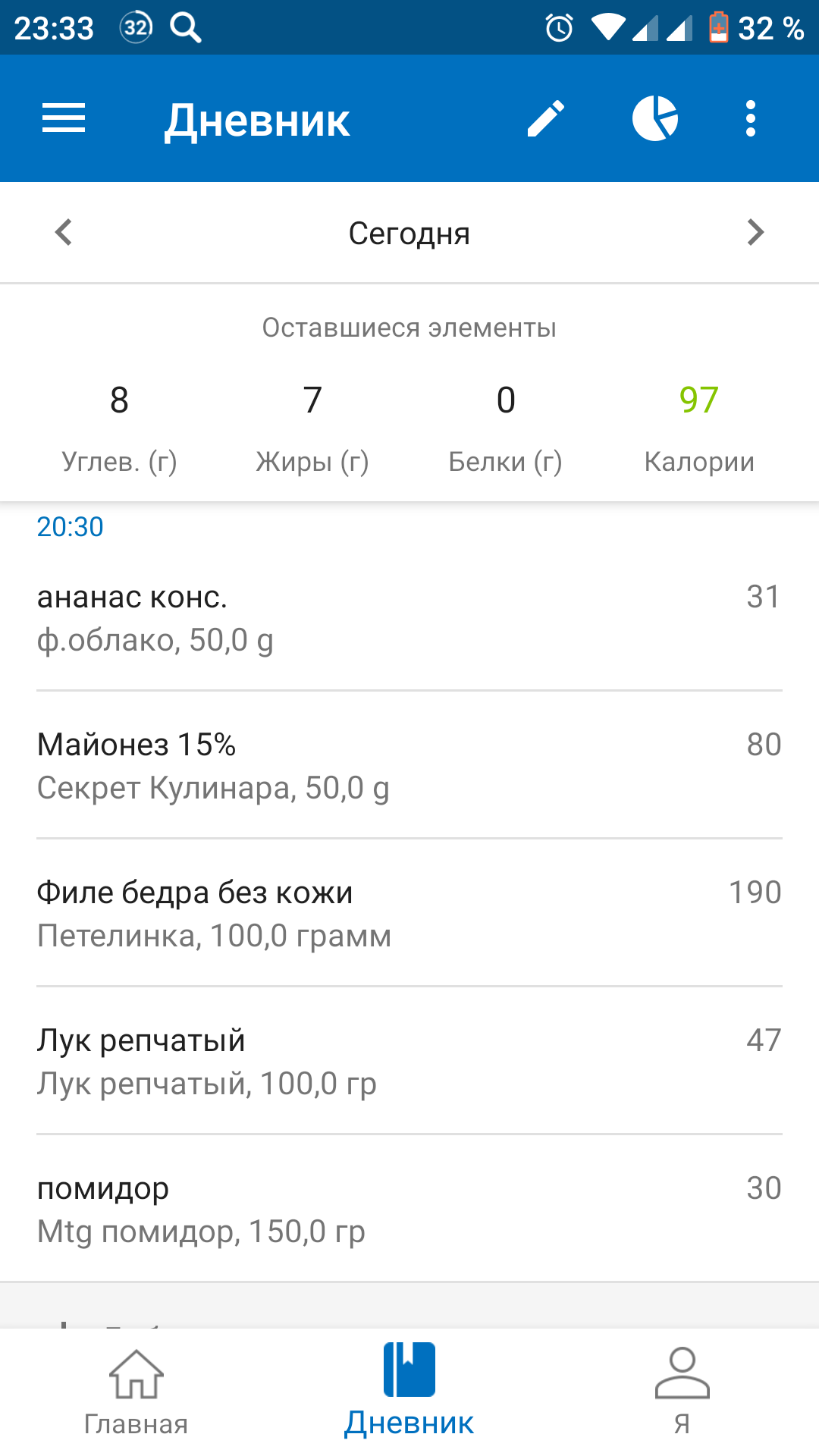Tap the battery indicator icon
This screenshot has width=819, height=1456.
(718, 28)
